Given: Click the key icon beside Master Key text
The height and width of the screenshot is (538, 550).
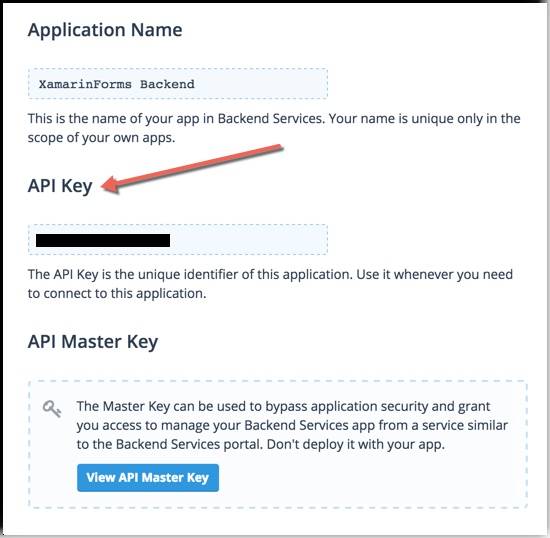Looking at the screenshot, I should click(52, 409).
